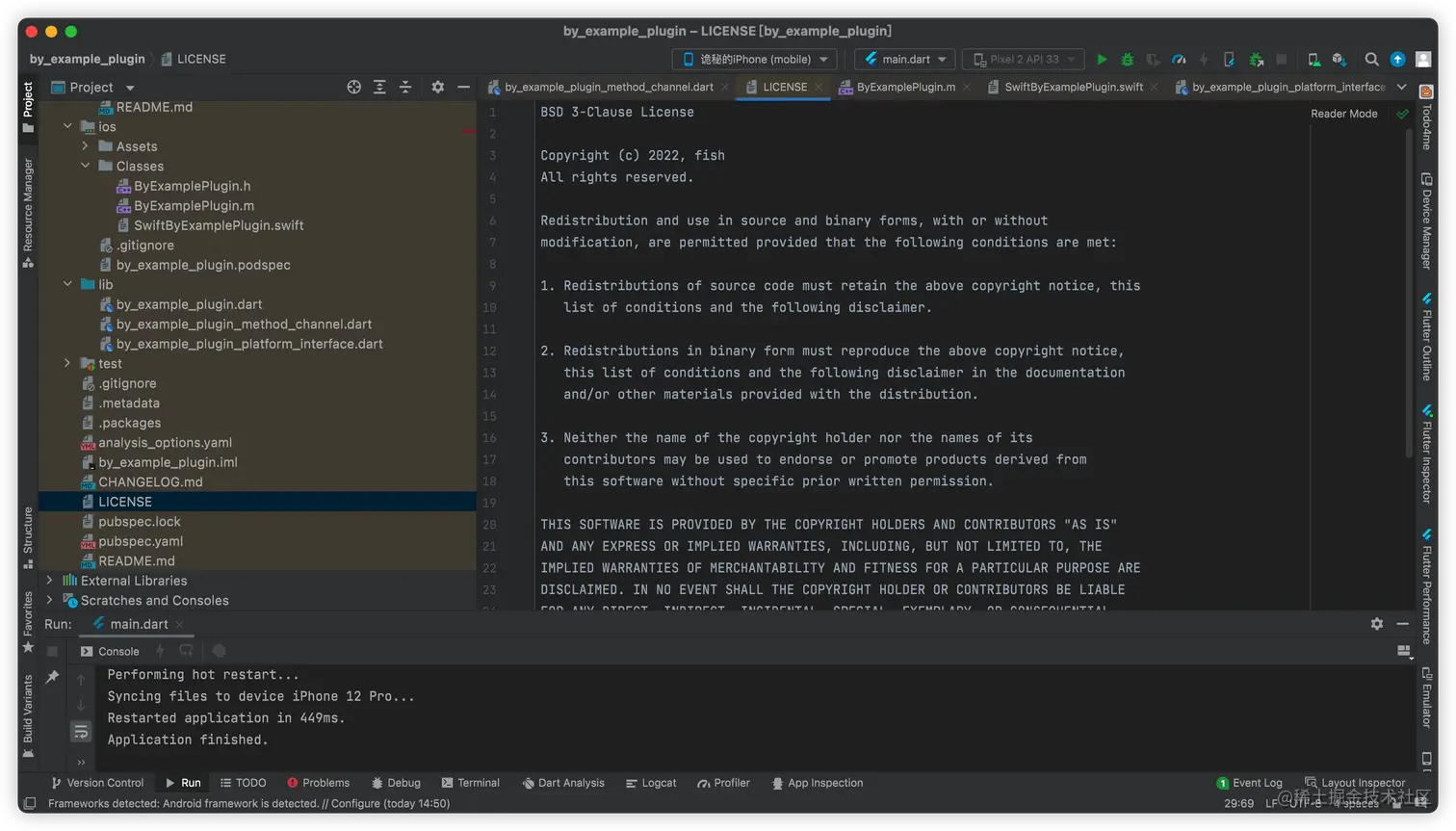Open the Device Manager toolbar icon
The image size is (1456, 831).
pos(1313,60)
